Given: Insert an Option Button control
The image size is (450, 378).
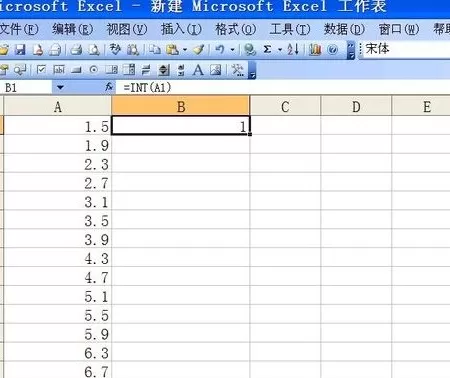Looking at the screenshot, I should tap(94, 70).
